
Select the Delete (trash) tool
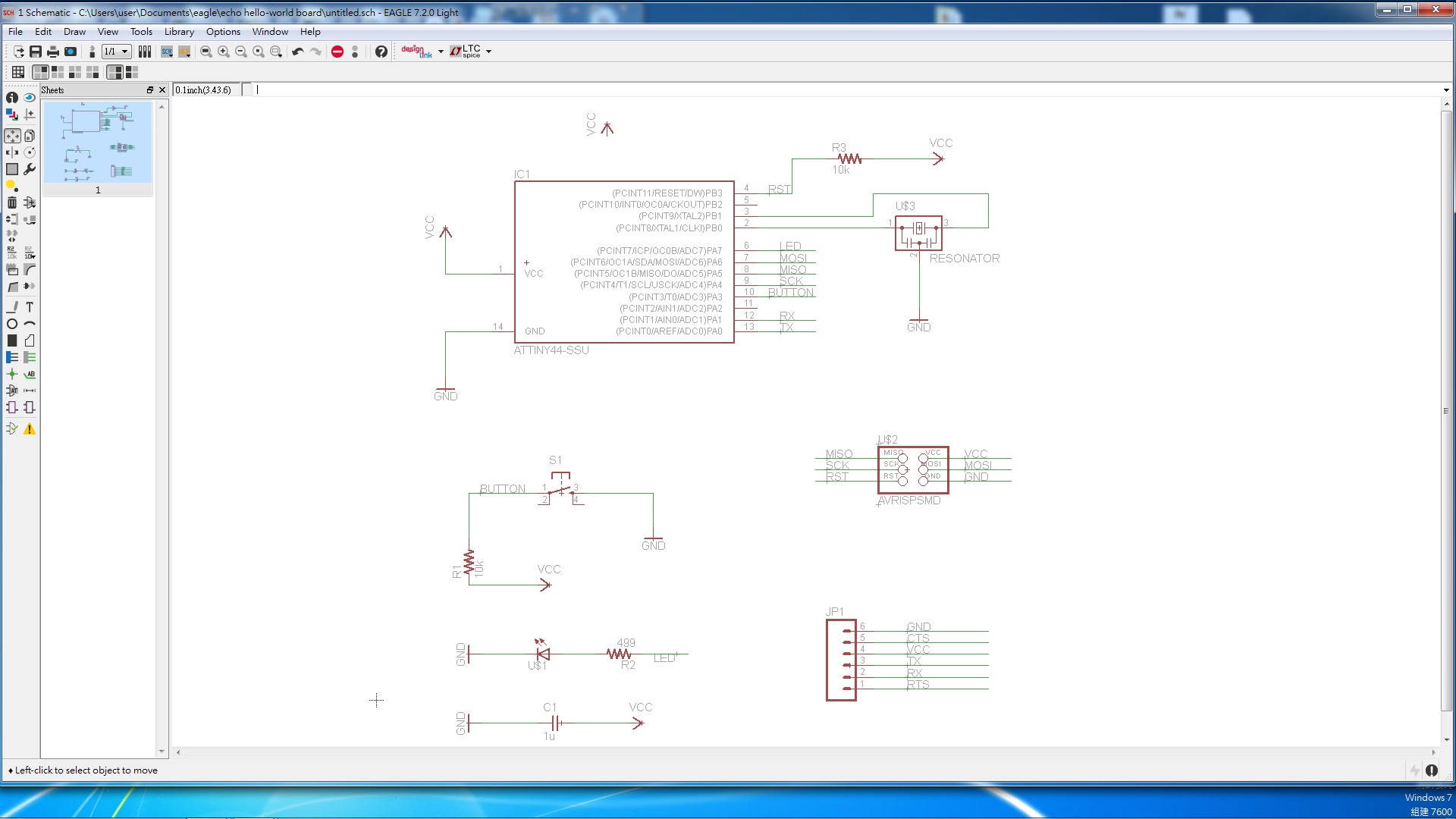point(12,202)
